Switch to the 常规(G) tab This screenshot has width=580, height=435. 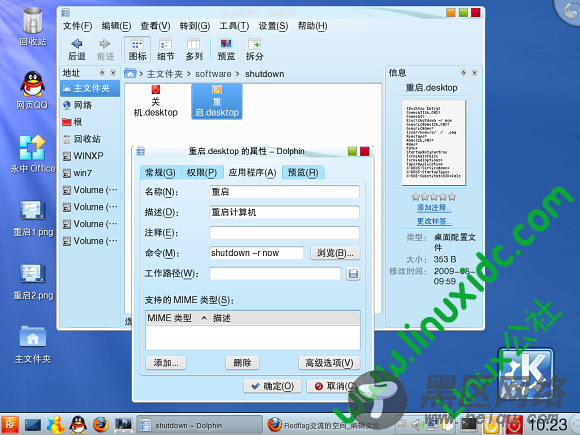click(x=160, y=173)
